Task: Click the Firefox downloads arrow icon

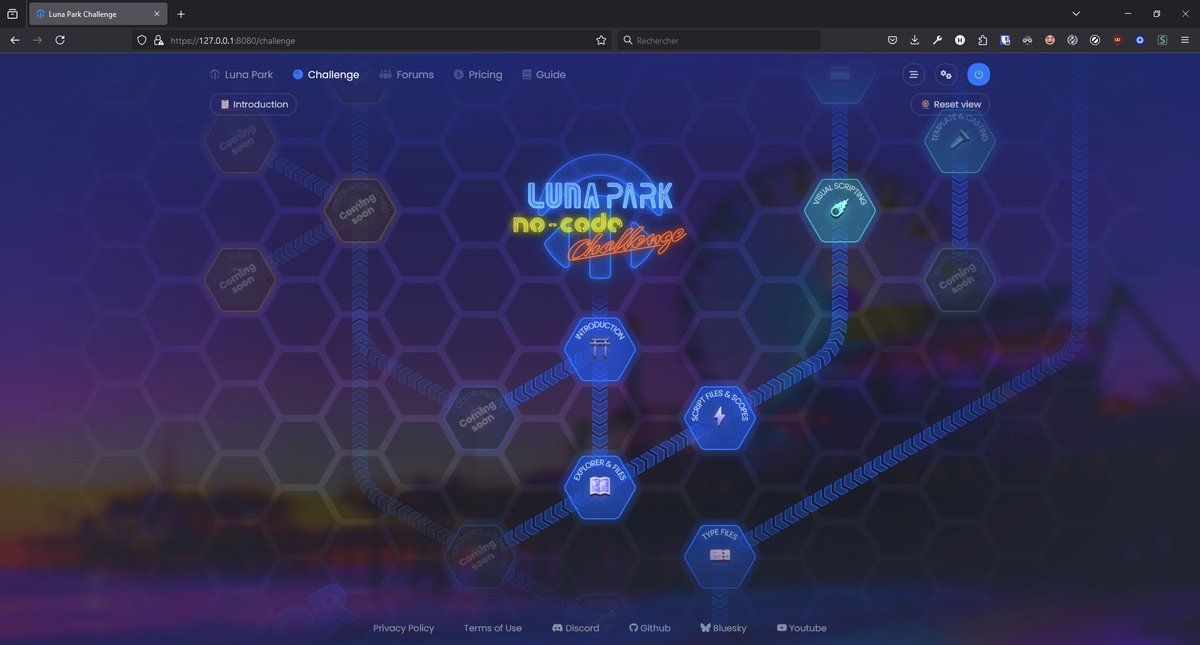Action: click(915, 40)
